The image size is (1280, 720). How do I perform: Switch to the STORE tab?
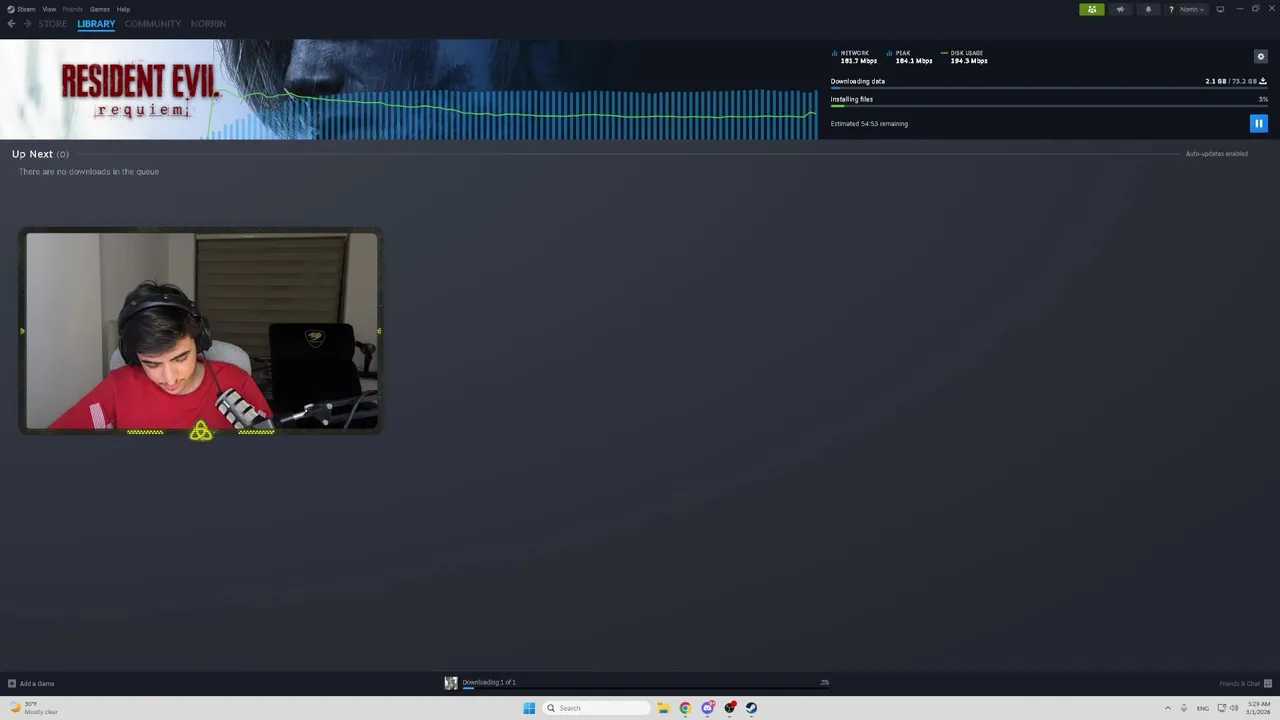pyautogui.click(x=53, y=24)
